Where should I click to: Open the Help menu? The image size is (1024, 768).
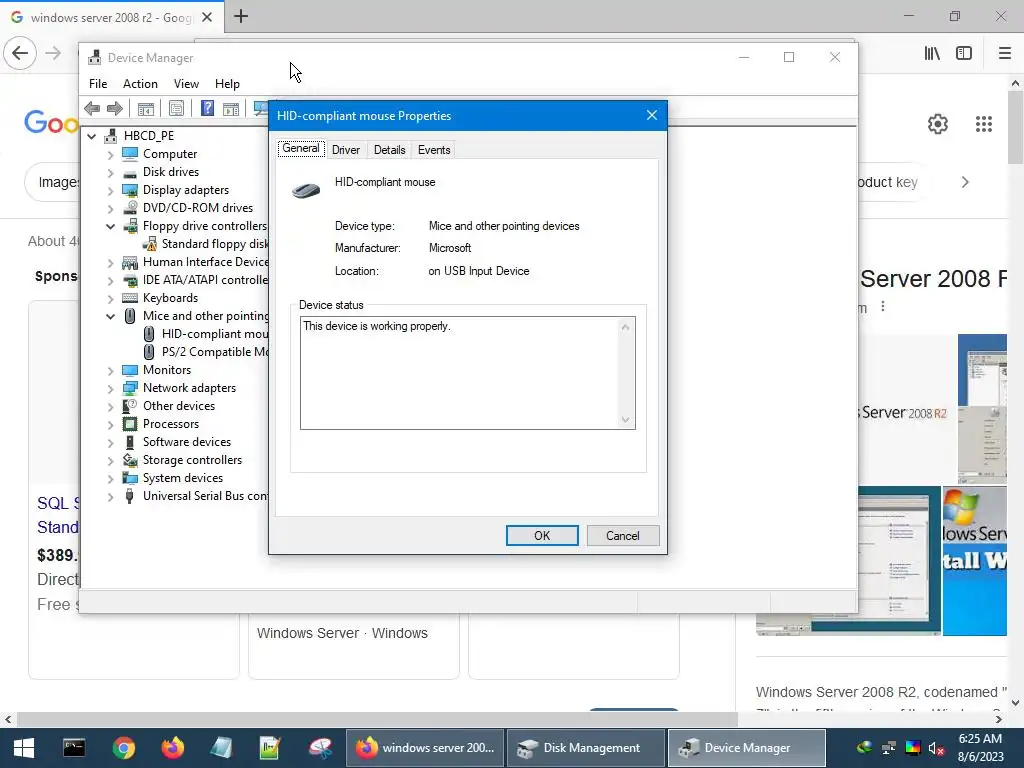tap(227, 84)
